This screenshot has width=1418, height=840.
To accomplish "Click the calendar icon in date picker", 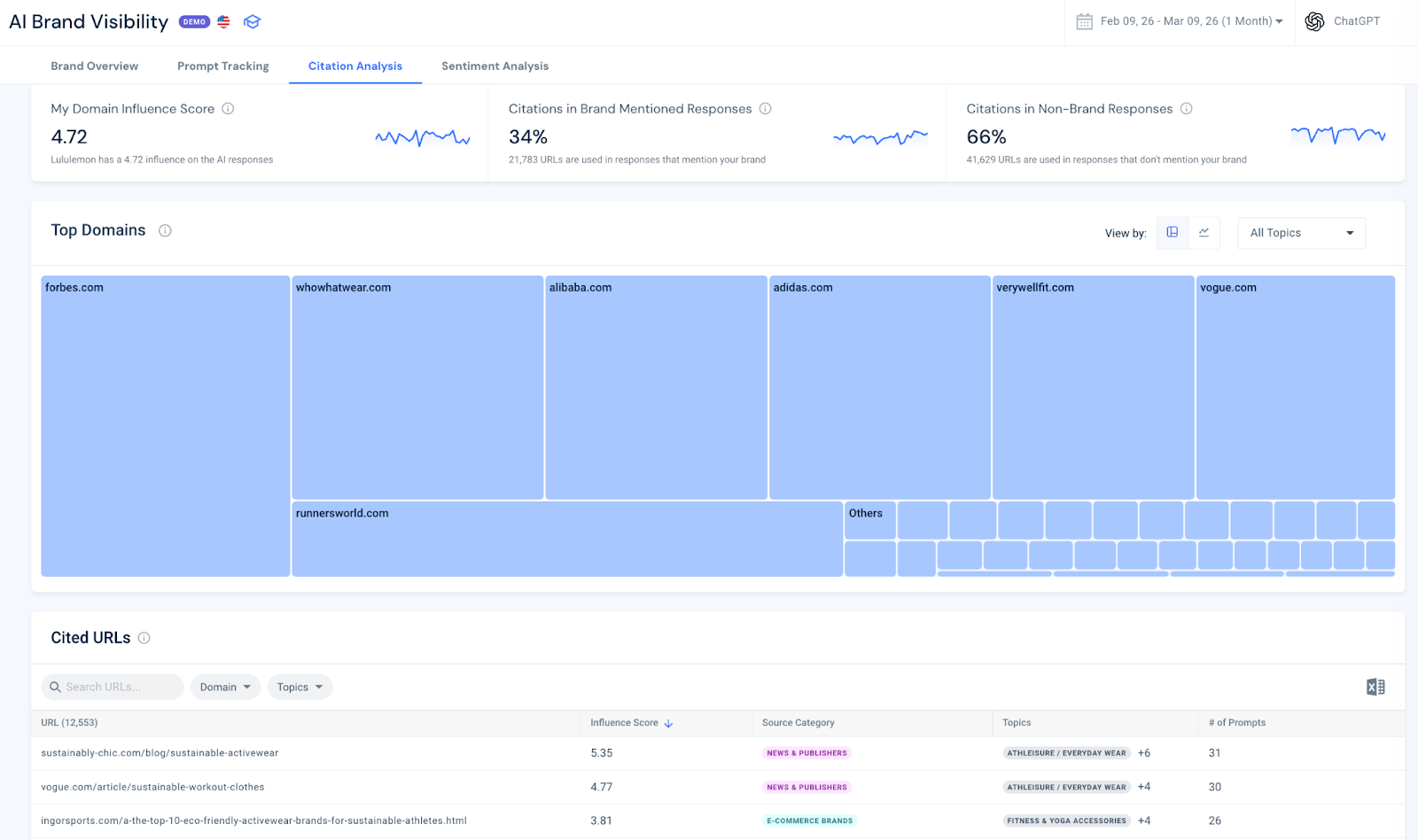I will [x=1084, y=21].
